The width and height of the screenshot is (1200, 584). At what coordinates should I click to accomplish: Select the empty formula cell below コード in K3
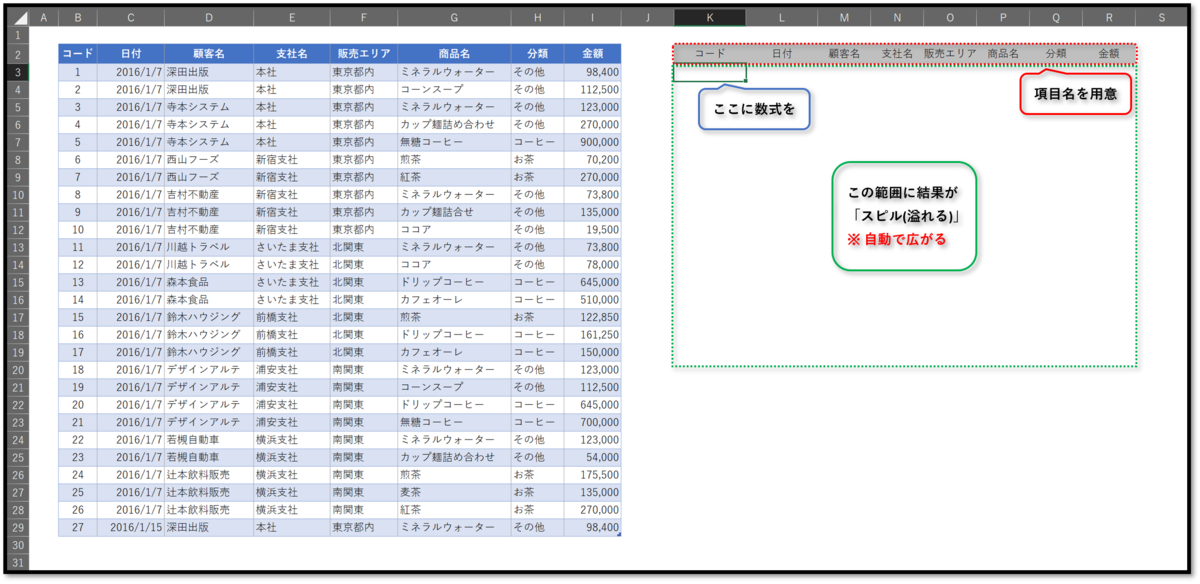pyautogui.click(x=709, y=72)
